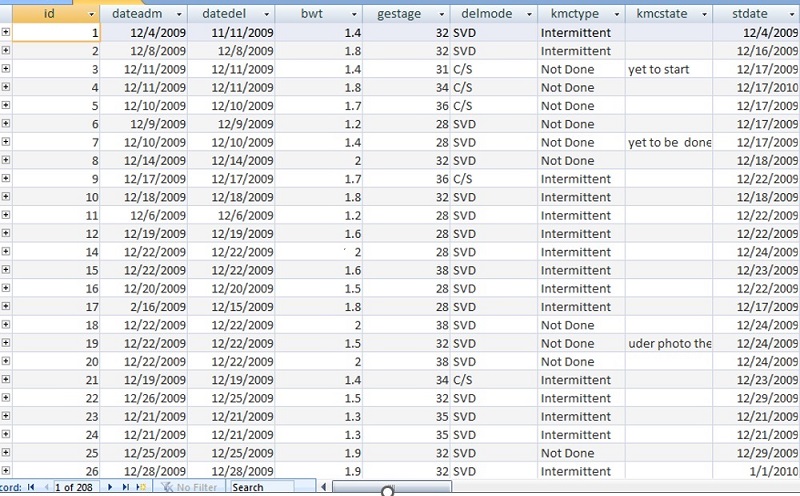The width and height of the screenshot is (800, 496).
Task: Select the kmctype 'Intermittent' cell of record id 9
Action: pos(581,179)
